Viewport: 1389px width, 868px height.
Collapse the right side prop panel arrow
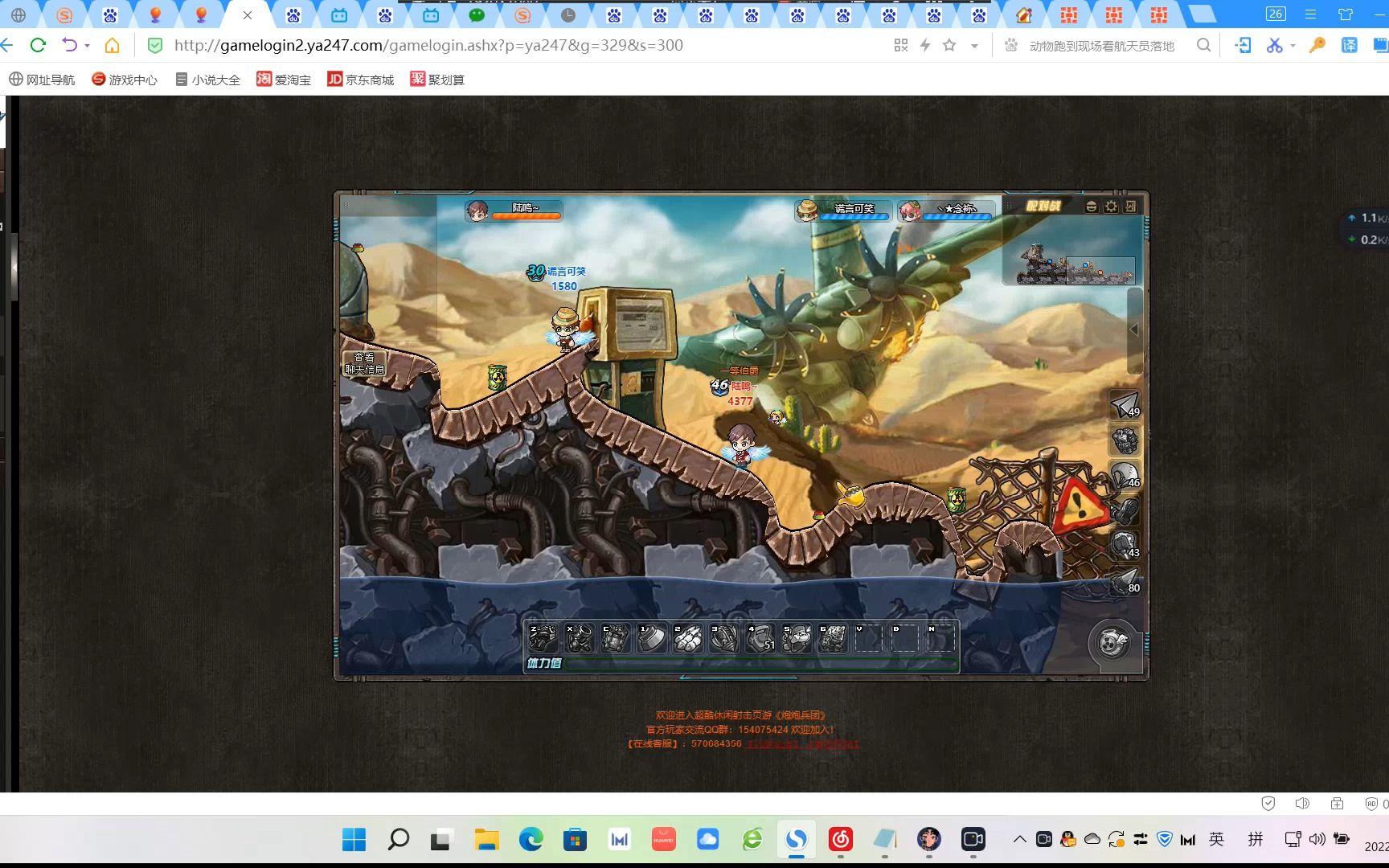click(1134, 329)
